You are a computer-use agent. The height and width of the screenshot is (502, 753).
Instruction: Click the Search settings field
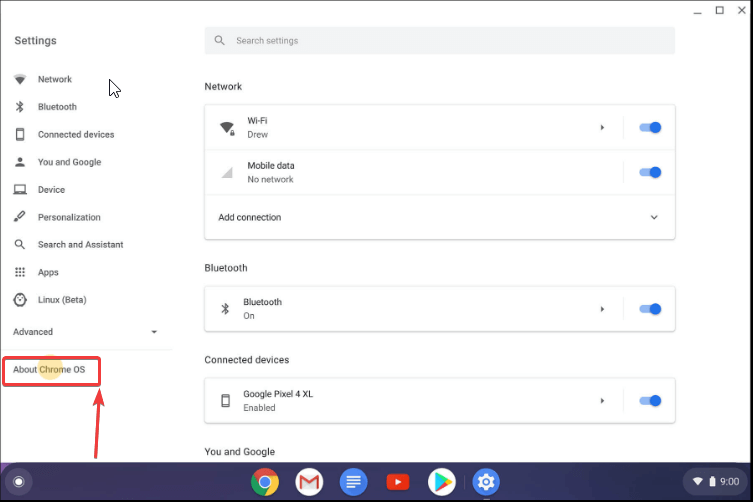[439, 40]
